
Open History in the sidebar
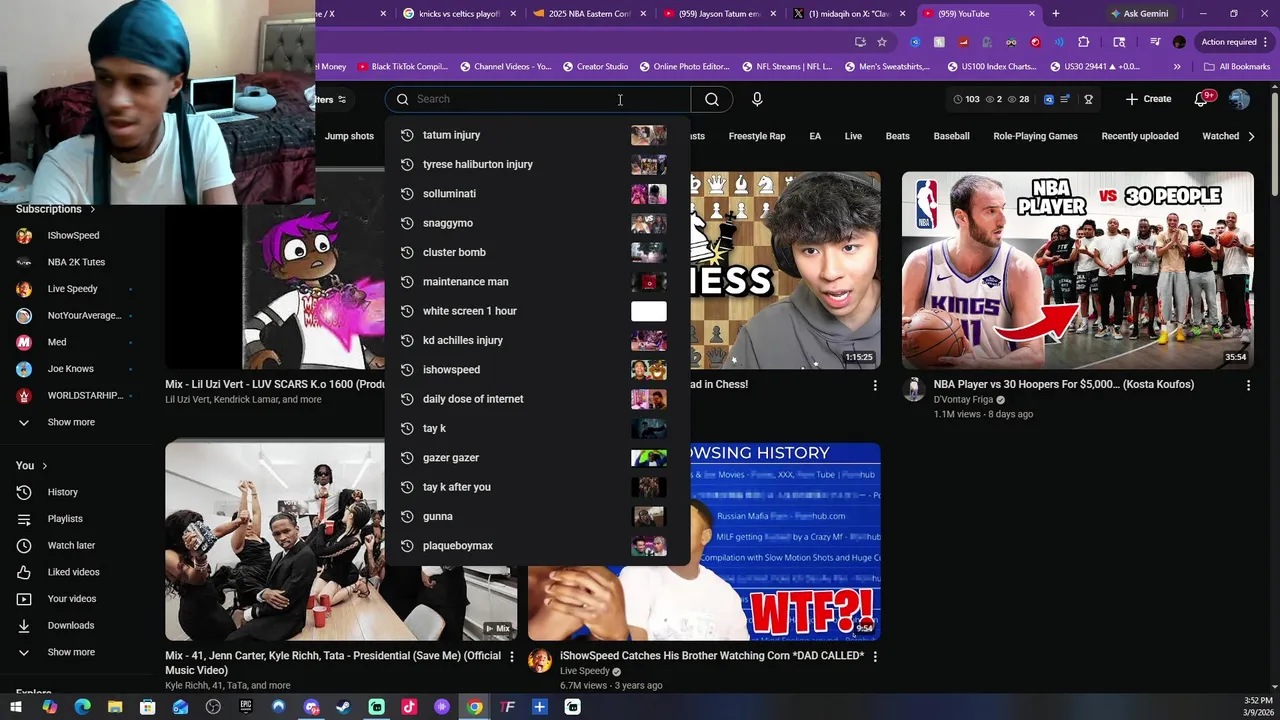62,492
